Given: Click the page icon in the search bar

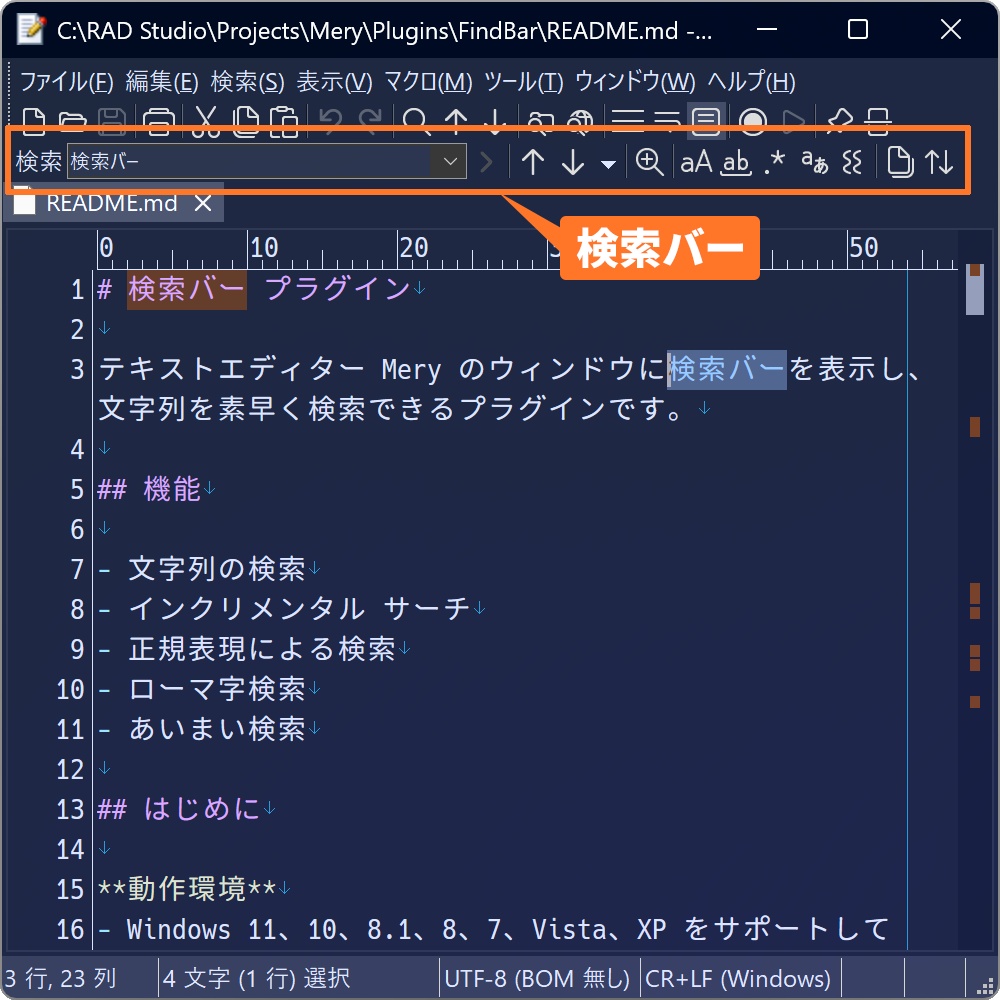Looking at the screenshot, I should tap(899, 162).
